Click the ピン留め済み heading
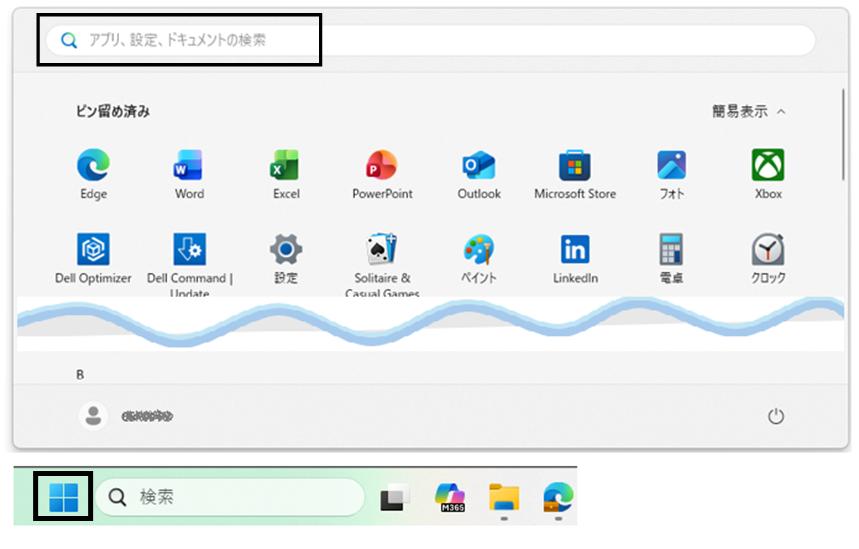Image resolution: width=859 pixels, height=549 pixels. [112, 111]
